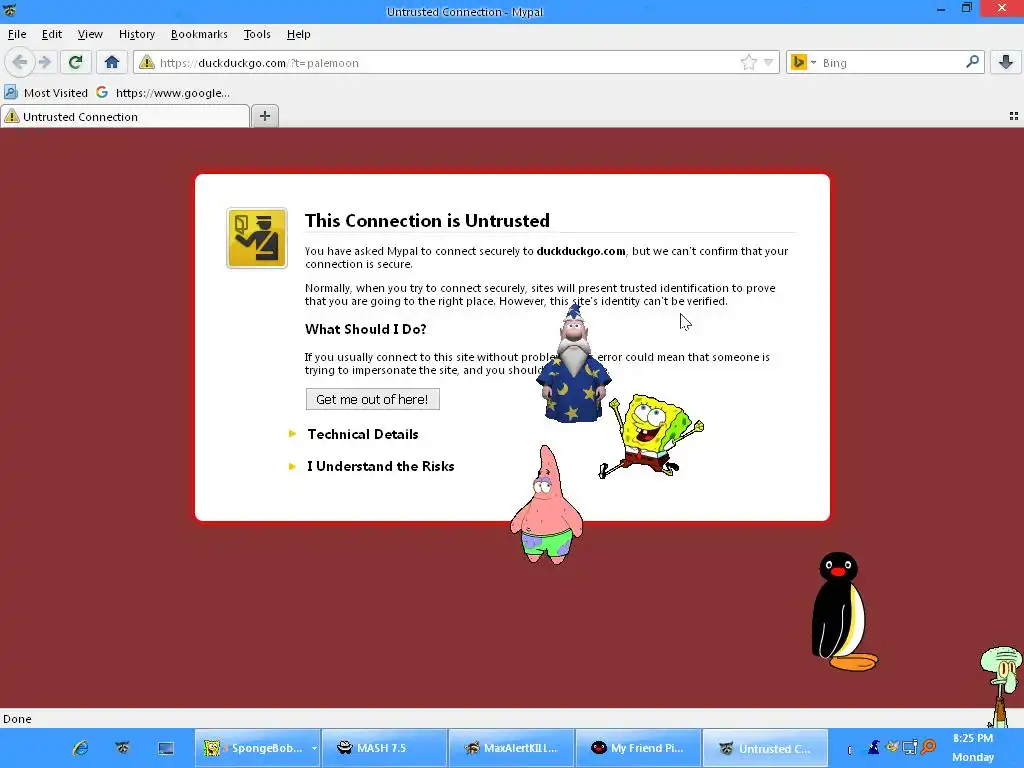Image resolution: width=1024 pixels, height=768 pixels.
Task: Open the Bing search engine selector
Action: [x=803, y=63]
